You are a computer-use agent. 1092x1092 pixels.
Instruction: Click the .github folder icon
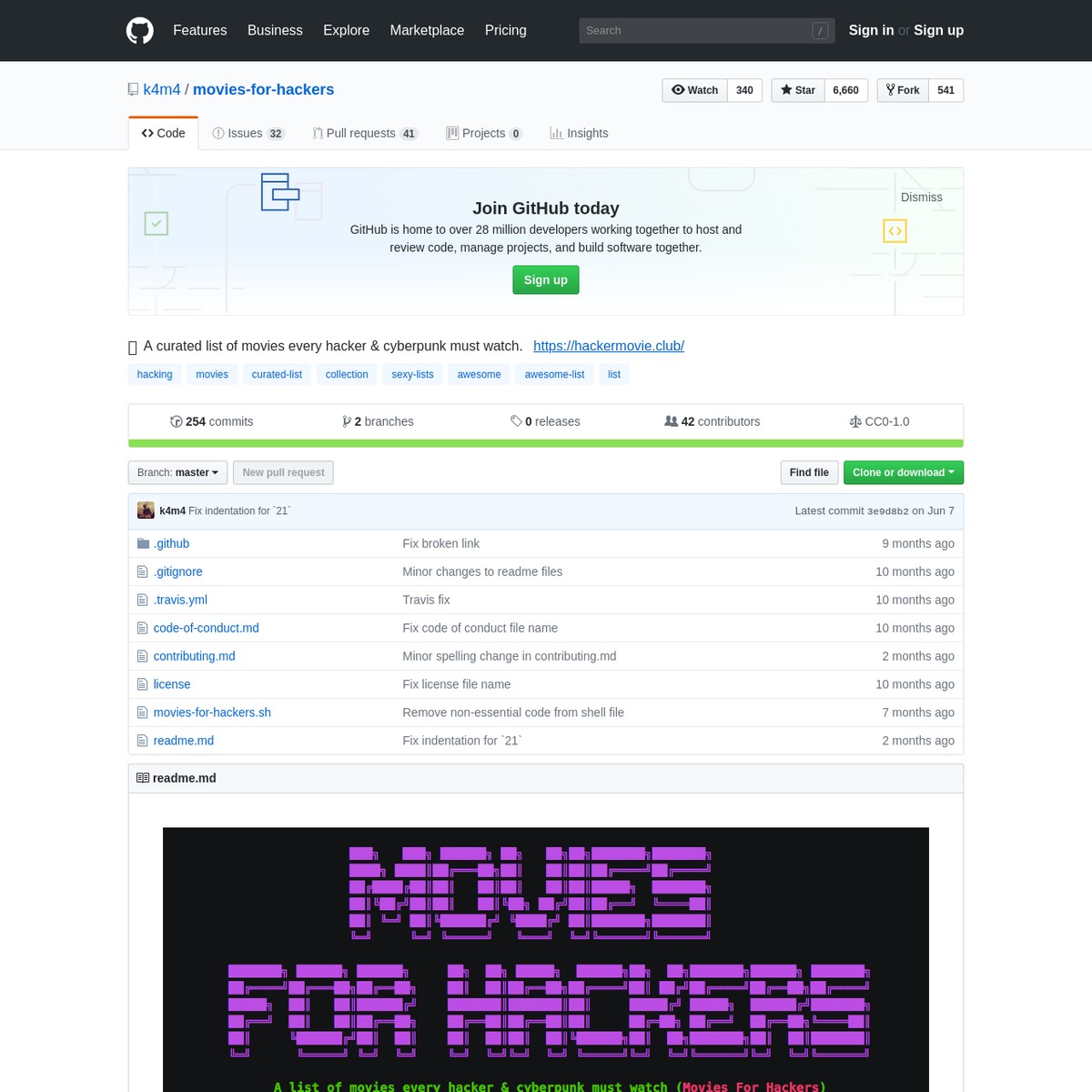coord(143,543)
